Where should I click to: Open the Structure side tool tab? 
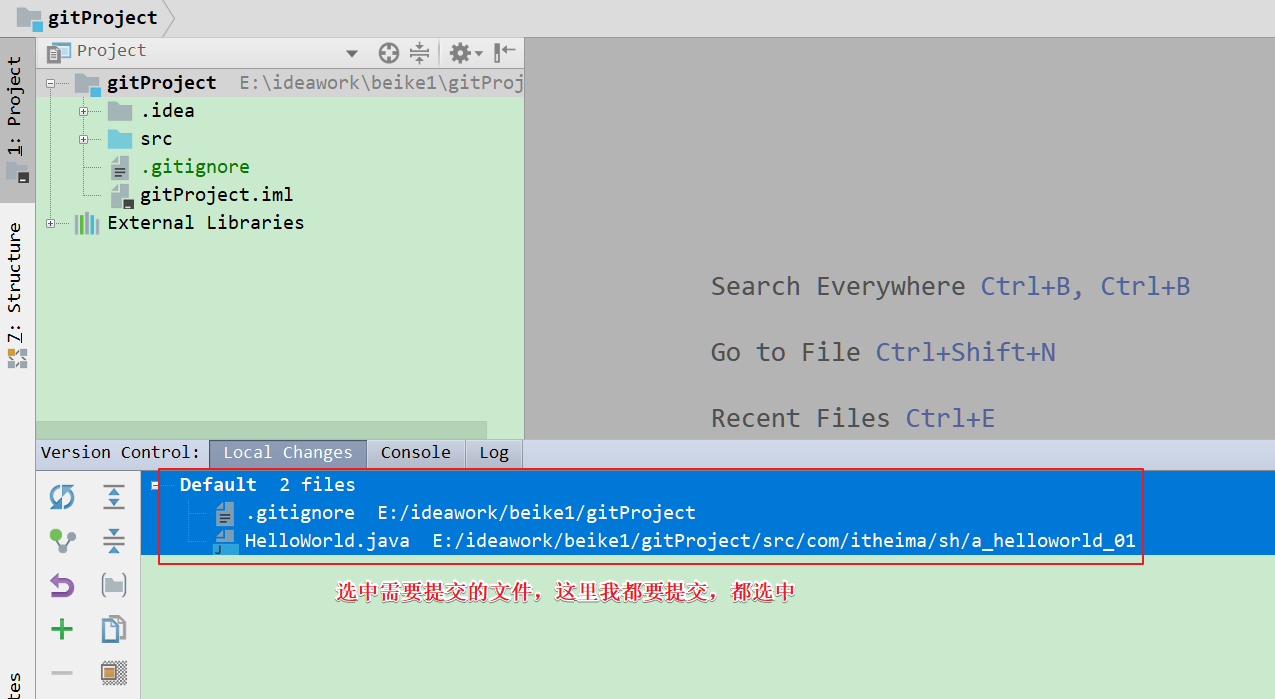(x=15, y=283)
